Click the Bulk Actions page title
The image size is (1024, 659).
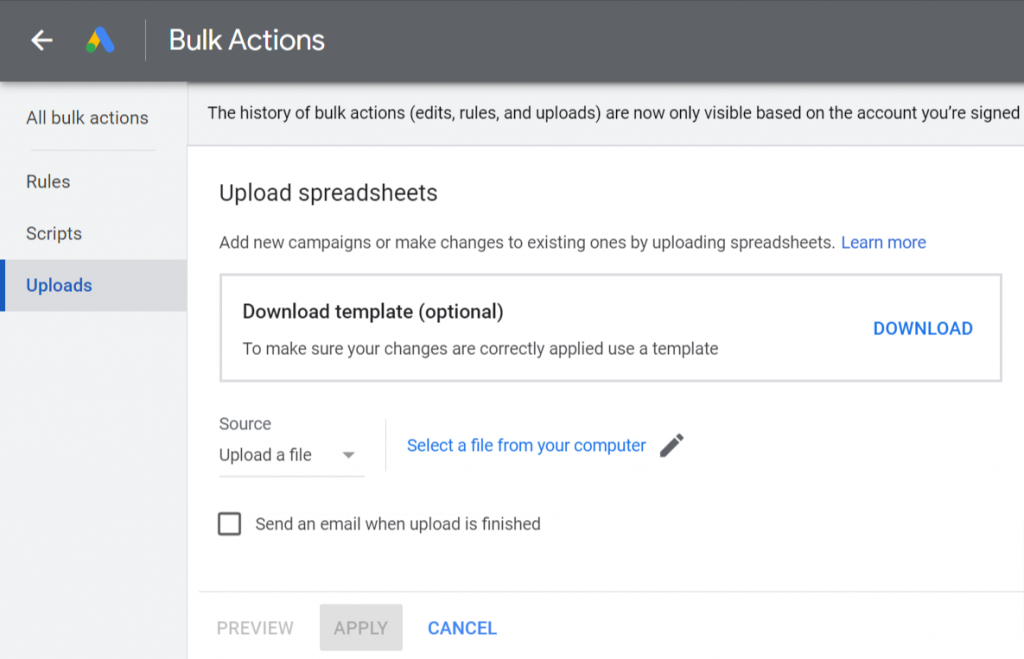click(x=247, y=40)
